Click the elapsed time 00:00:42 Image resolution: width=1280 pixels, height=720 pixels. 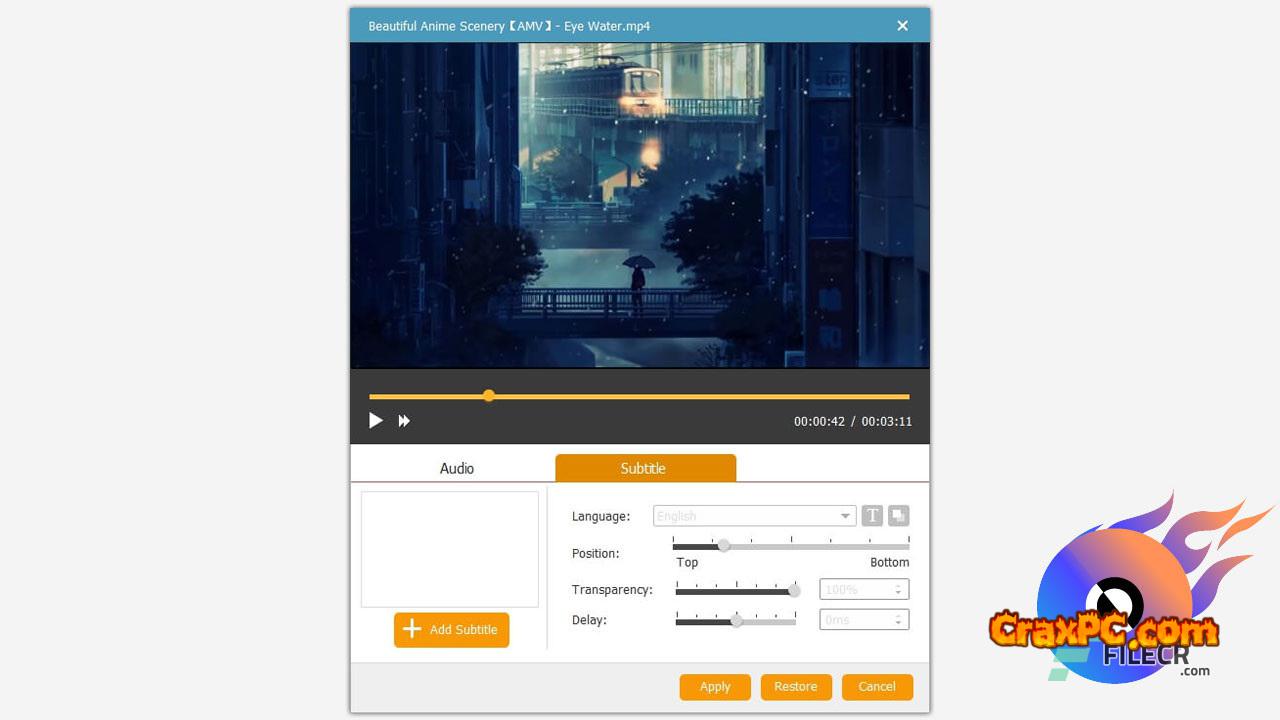point(819,422)
